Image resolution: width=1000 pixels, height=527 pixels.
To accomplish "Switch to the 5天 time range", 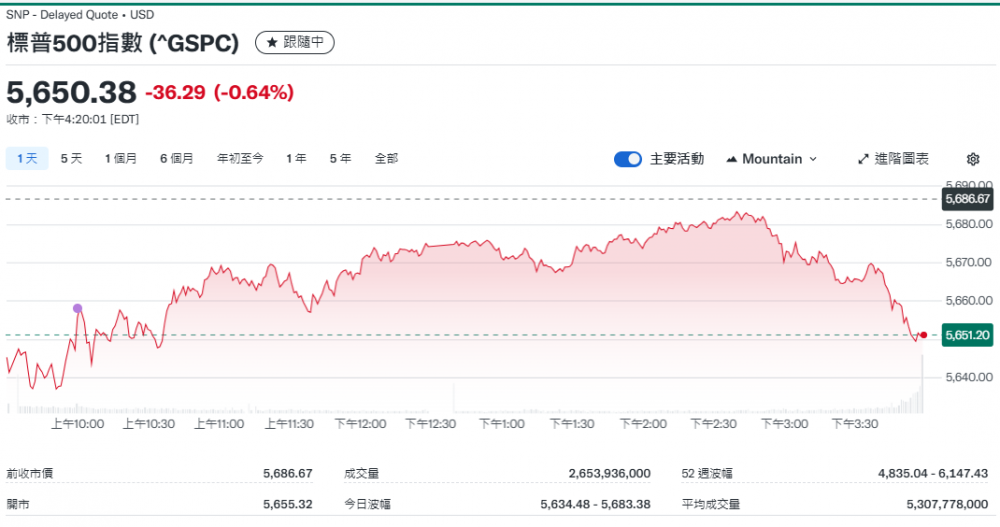I will coord(71,158).
